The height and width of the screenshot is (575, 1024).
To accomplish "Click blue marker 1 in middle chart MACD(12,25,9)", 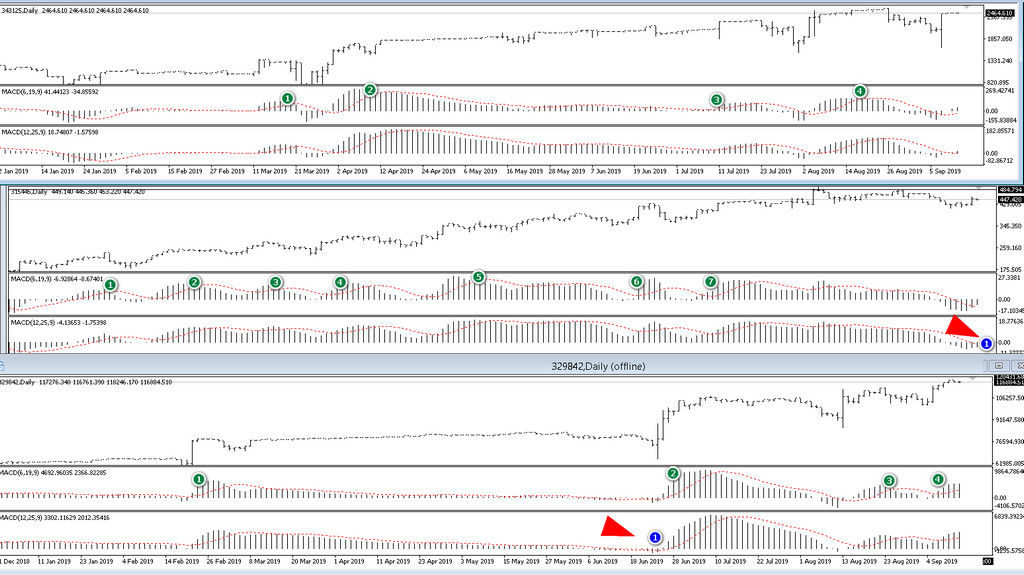I will tap(986, 343).
